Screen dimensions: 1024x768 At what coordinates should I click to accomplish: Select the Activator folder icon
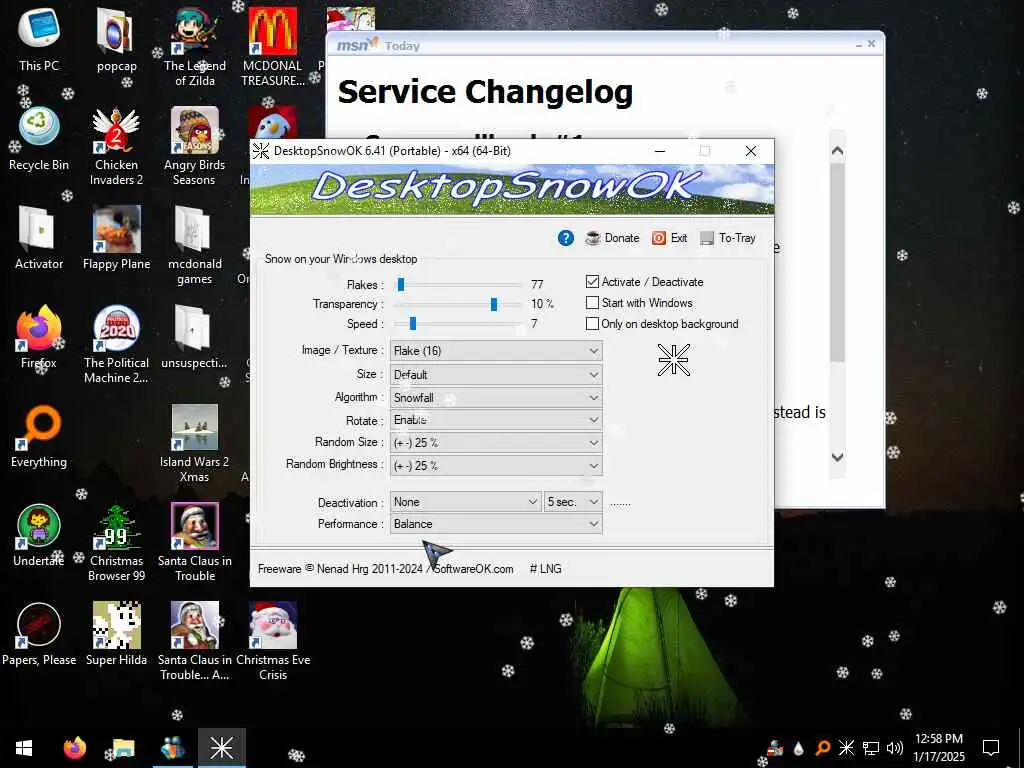pos(39,238)
